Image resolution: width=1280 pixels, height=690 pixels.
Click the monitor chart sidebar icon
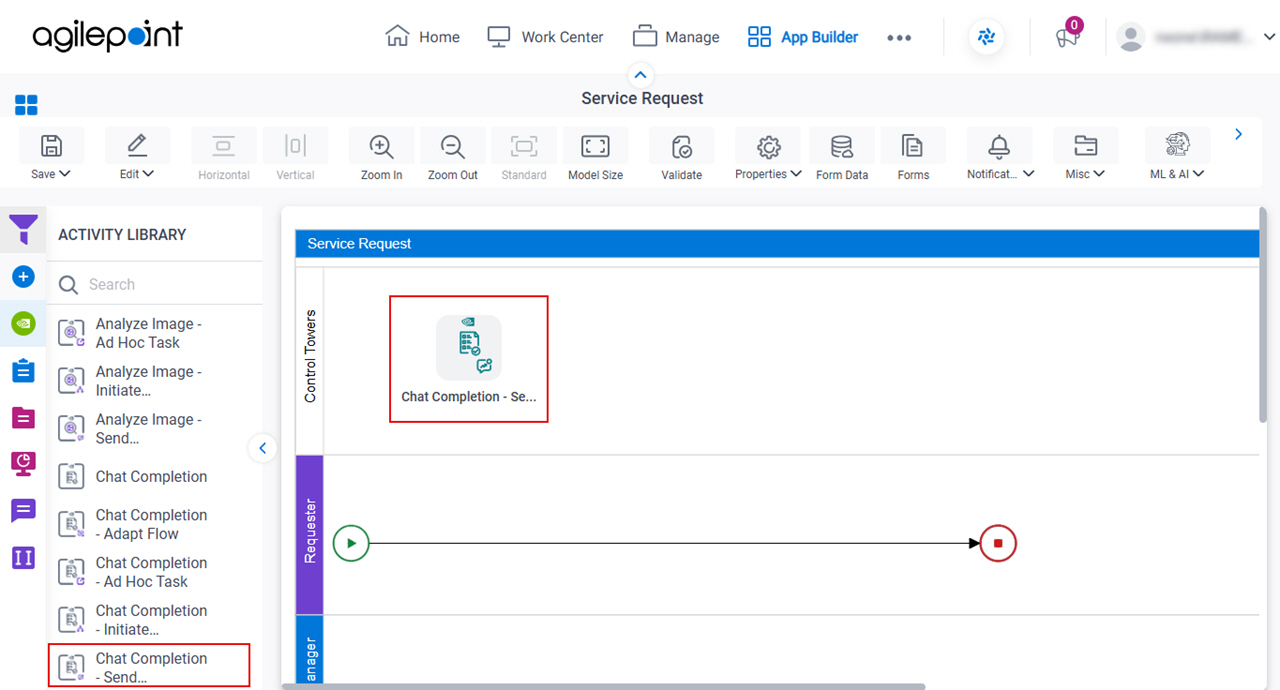24,463
